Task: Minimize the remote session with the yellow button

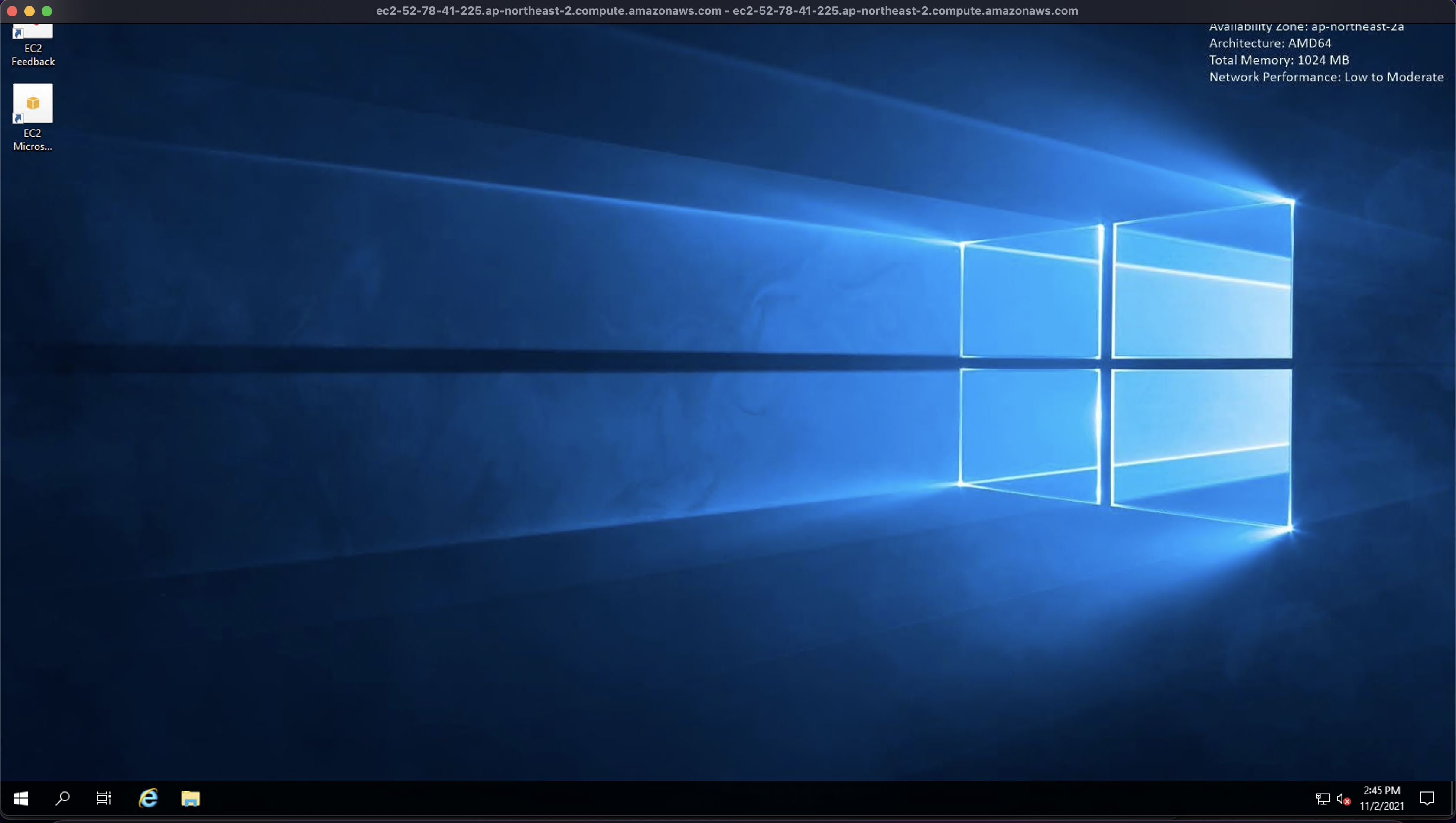Action: (x=29, y=11)
